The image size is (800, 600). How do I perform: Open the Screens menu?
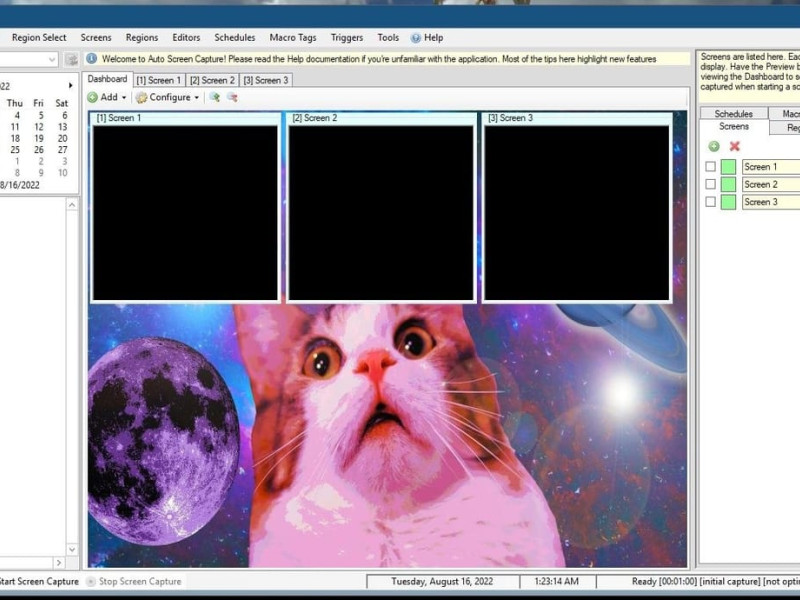[96, 38]
